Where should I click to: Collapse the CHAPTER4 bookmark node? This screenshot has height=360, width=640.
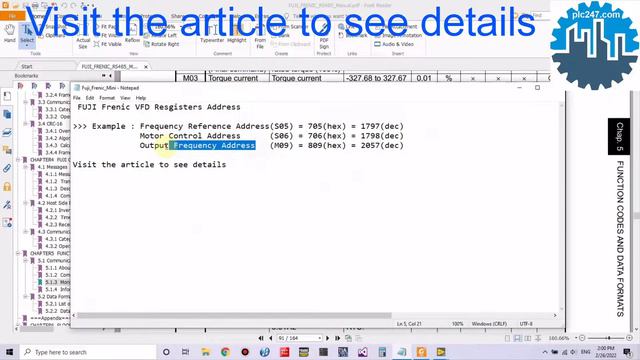pos(18,160)
